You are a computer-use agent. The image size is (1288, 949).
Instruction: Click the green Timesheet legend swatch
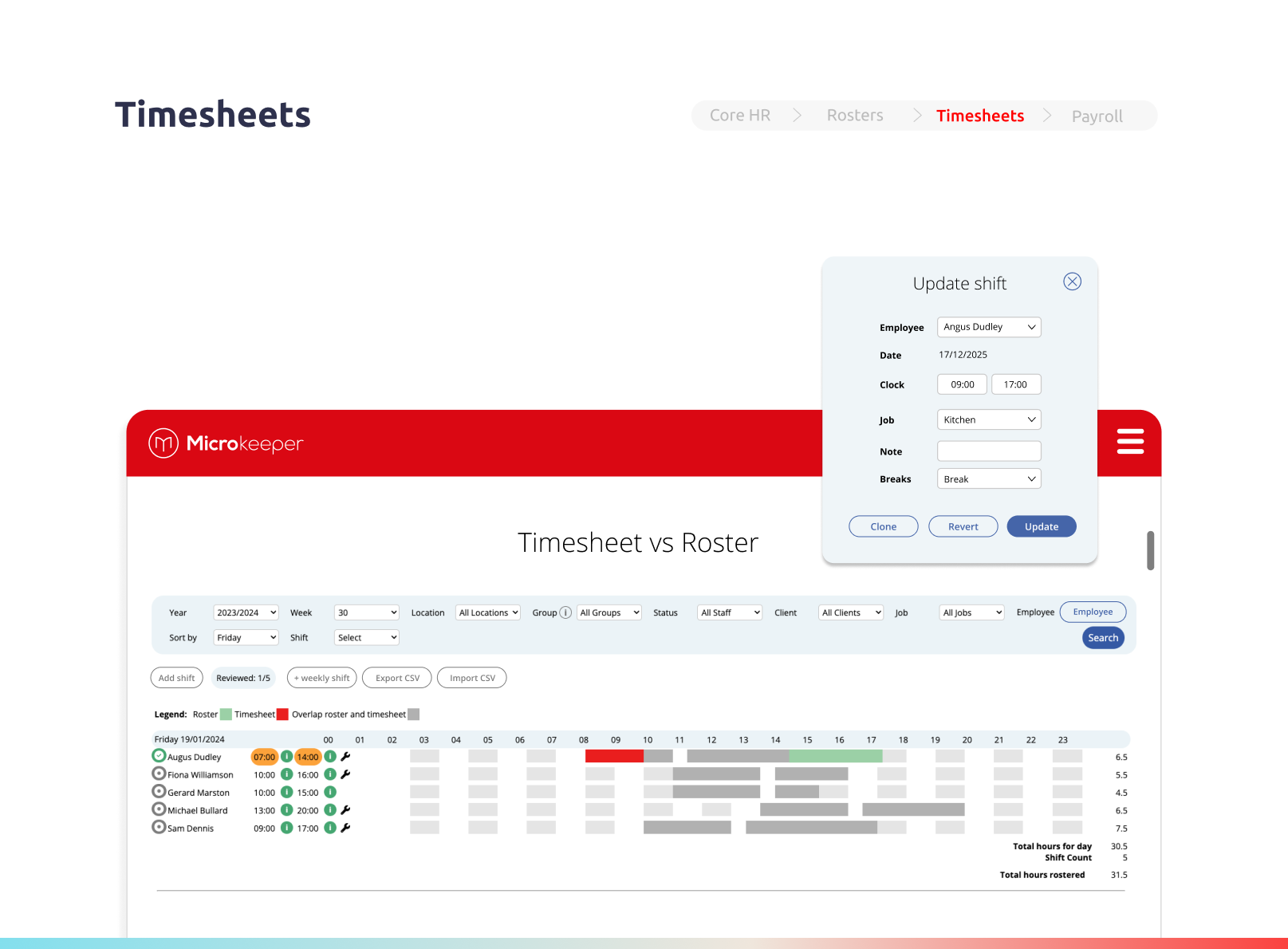225,714
